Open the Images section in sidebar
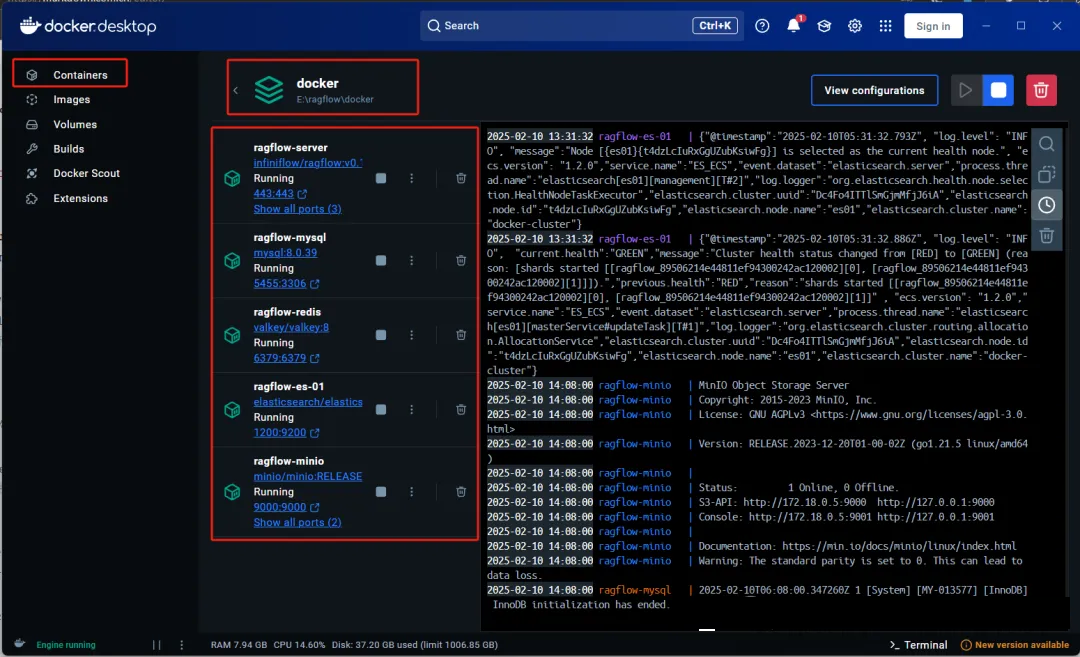Viewport: 1080px width, 657px height. click(71, 99)
